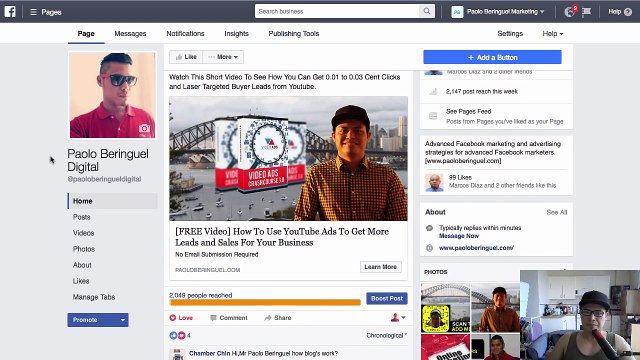The width and height of the screenshot is (640, 360).
Task: Open the Video Ads Crash Course post image
Action: (289, 159)
